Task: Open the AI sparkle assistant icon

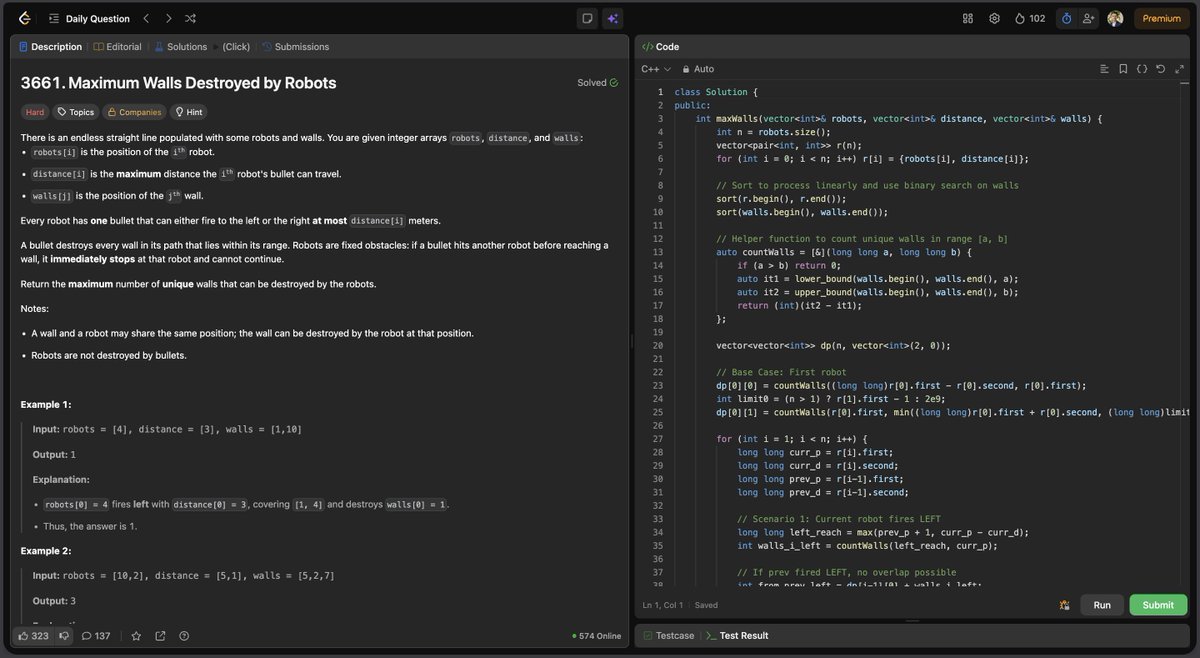Action: [x=612, y=18]
